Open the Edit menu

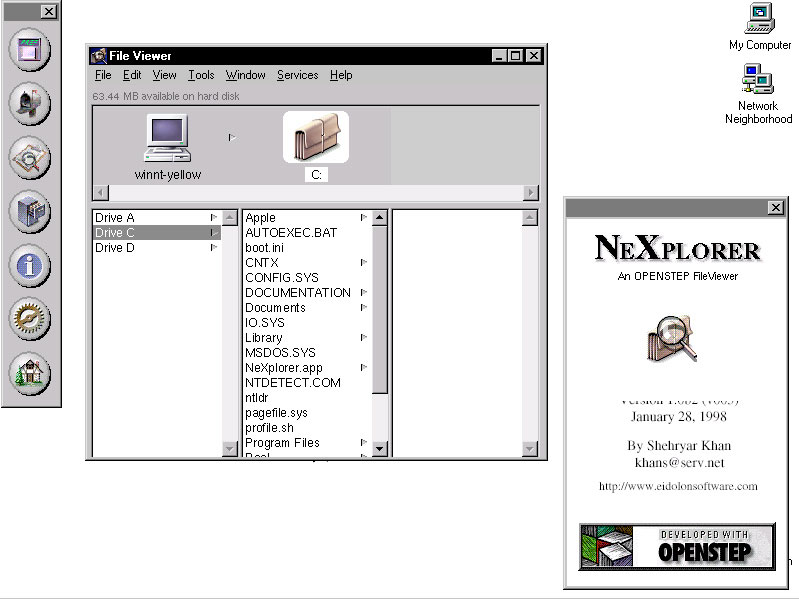[132, 75]
